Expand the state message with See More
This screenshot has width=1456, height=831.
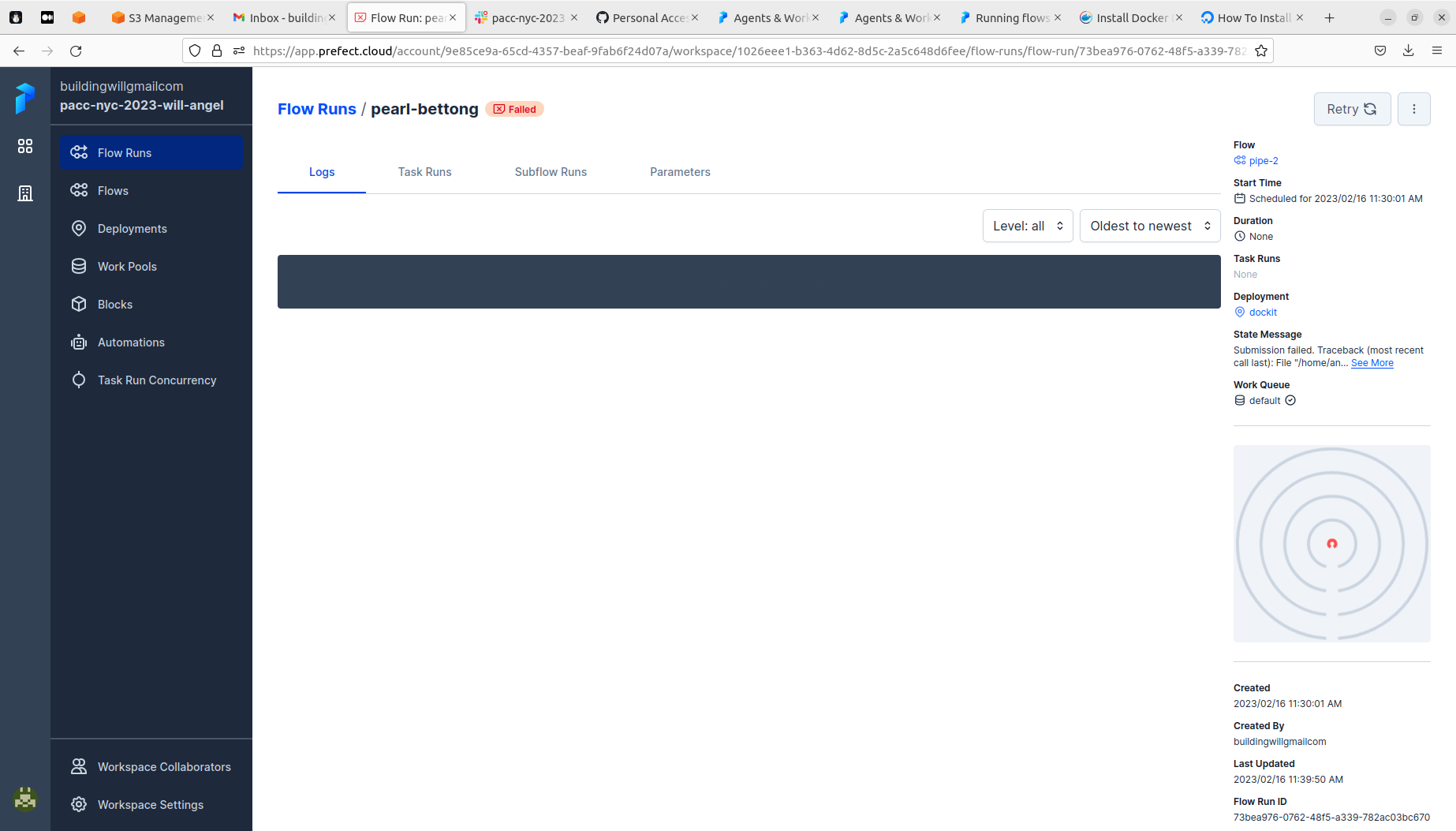pos(1372,362)
